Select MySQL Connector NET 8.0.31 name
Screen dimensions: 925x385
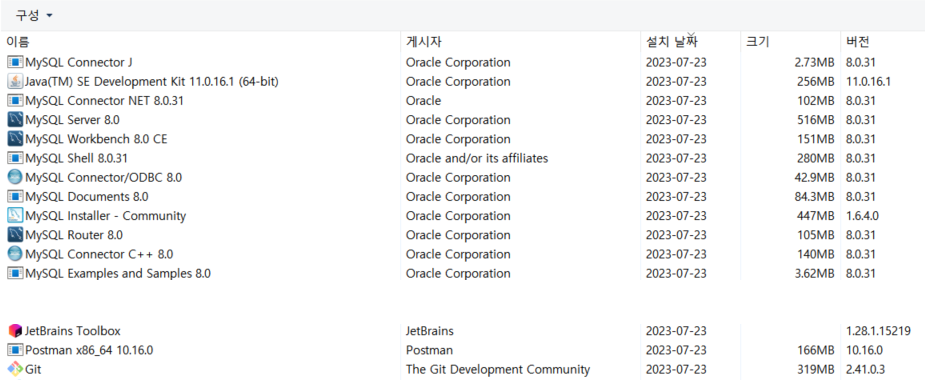(104, 101)
